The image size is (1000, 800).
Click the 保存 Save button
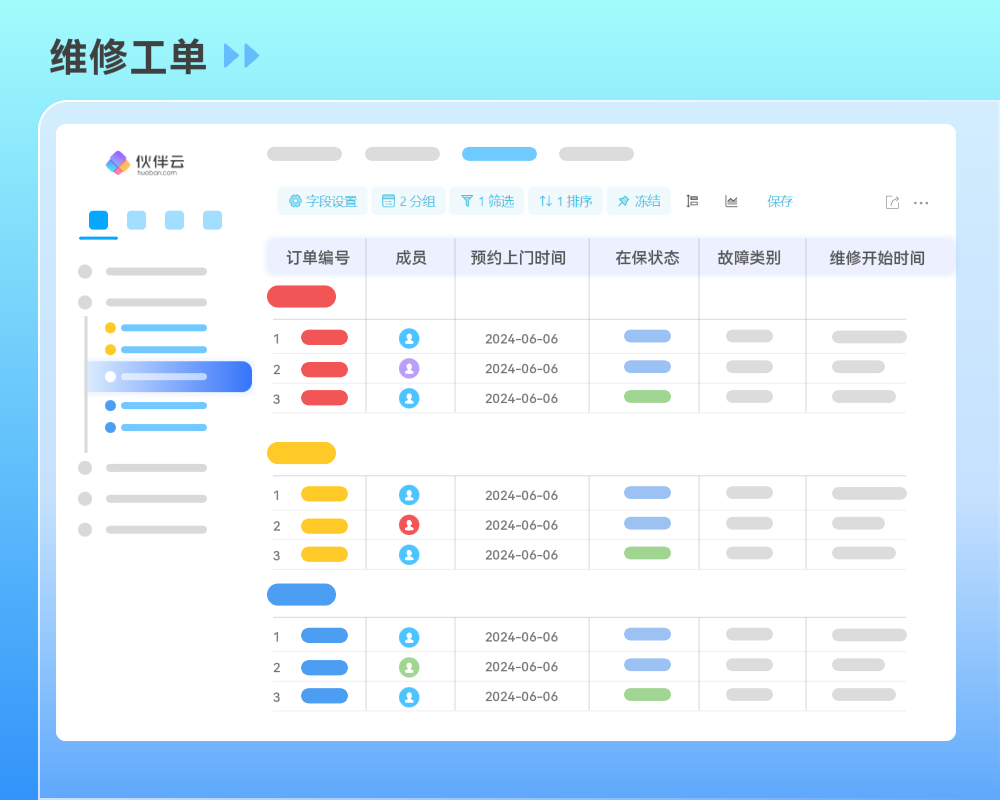pos(779,201)
